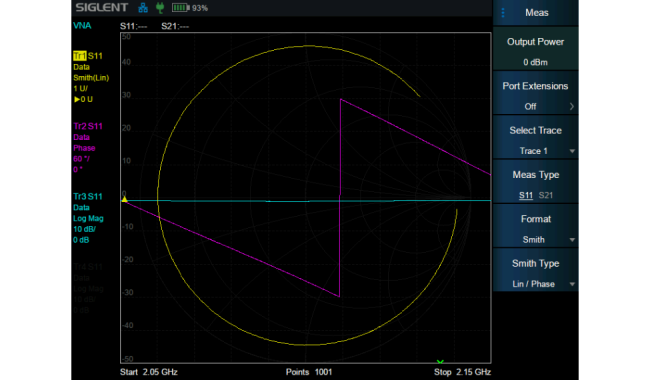Select S21 as measurement type
The image size is (650, 380).
(x=546, y=195)
